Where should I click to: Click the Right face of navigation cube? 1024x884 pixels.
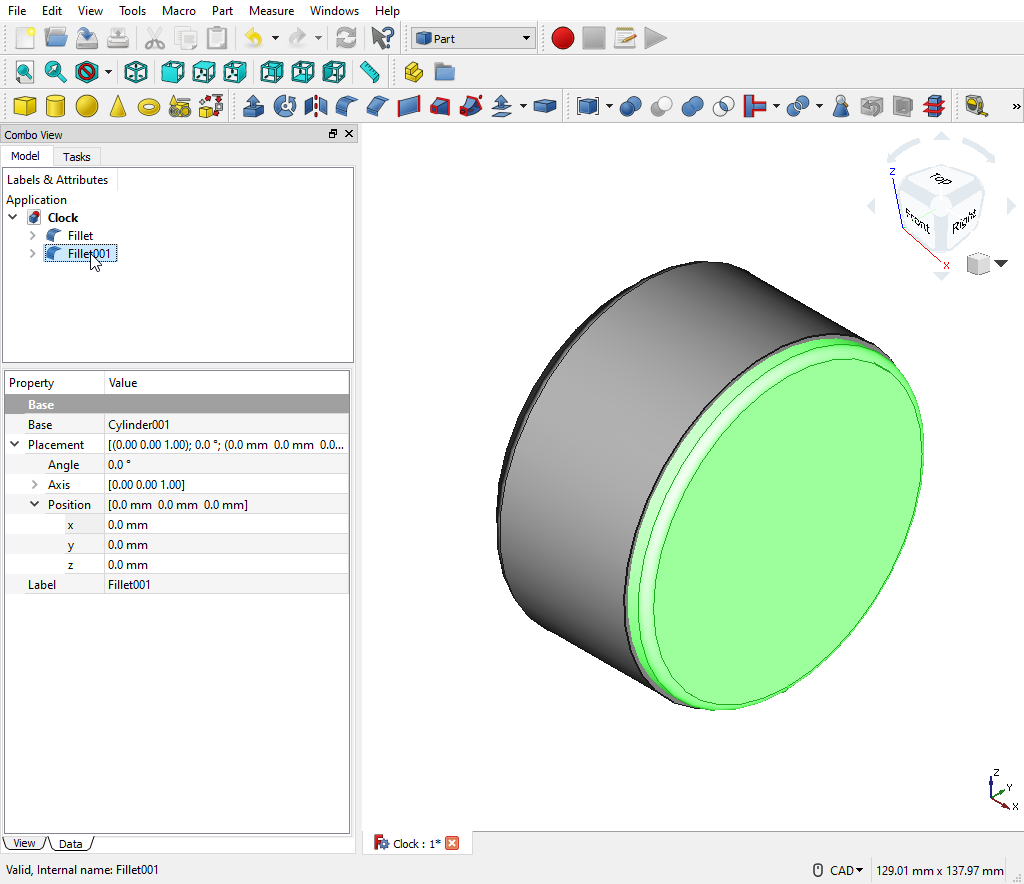[x=964, y=221]
